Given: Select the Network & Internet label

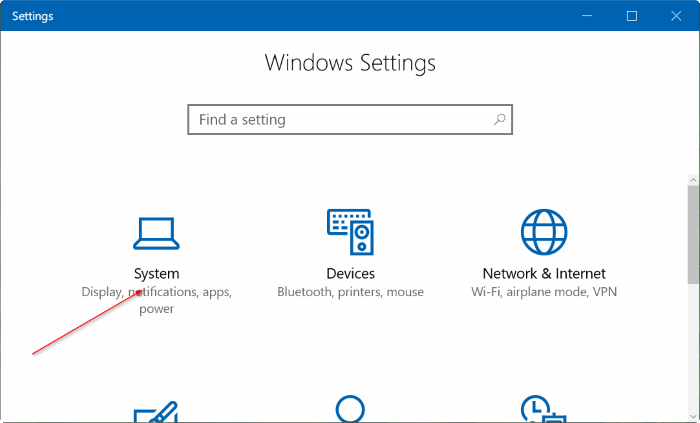Looking at the screenshot, I should (544, 274).
